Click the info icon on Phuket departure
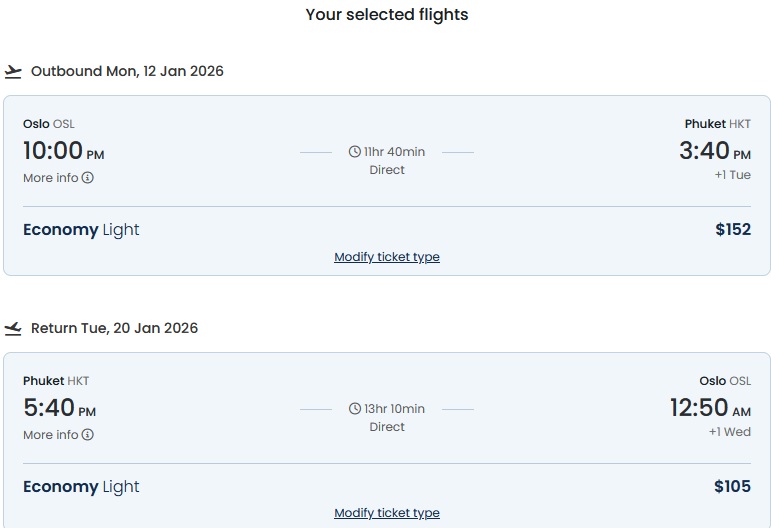The height and width of the screenshot is (528, 771). 88,435
